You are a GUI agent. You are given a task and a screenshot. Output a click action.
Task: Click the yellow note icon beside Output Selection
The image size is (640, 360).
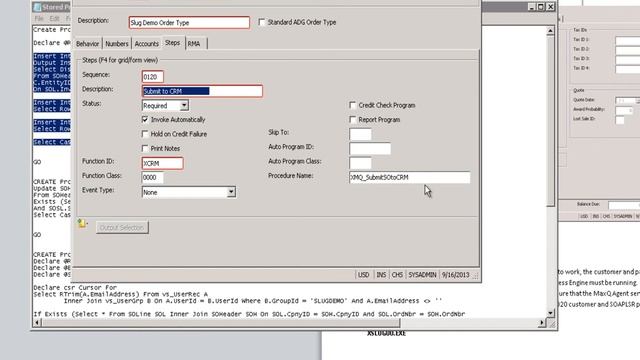coord(82,223)
